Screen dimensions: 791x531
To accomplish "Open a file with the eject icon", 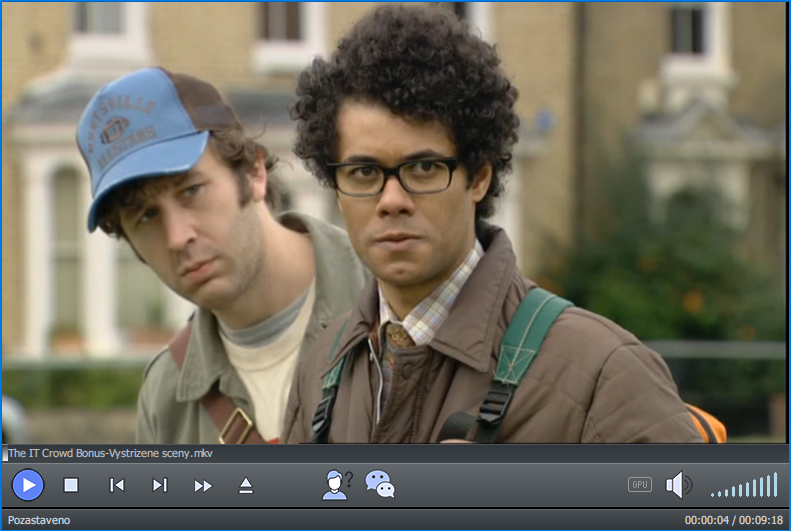I will (x=246, y=486).
